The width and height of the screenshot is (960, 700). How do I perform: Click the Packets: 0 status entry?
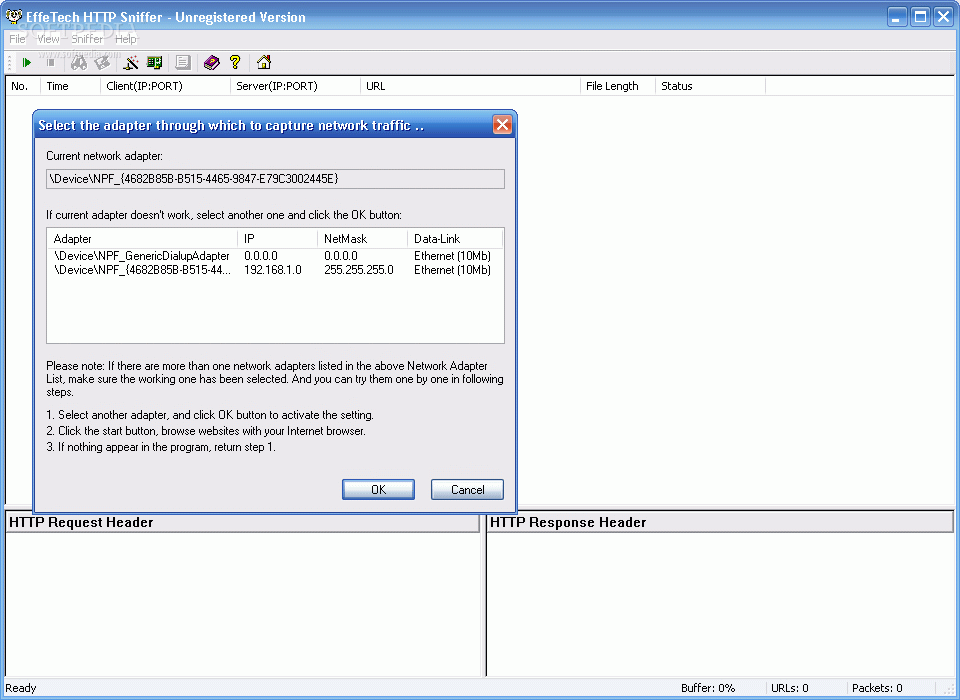coord(877,688)
